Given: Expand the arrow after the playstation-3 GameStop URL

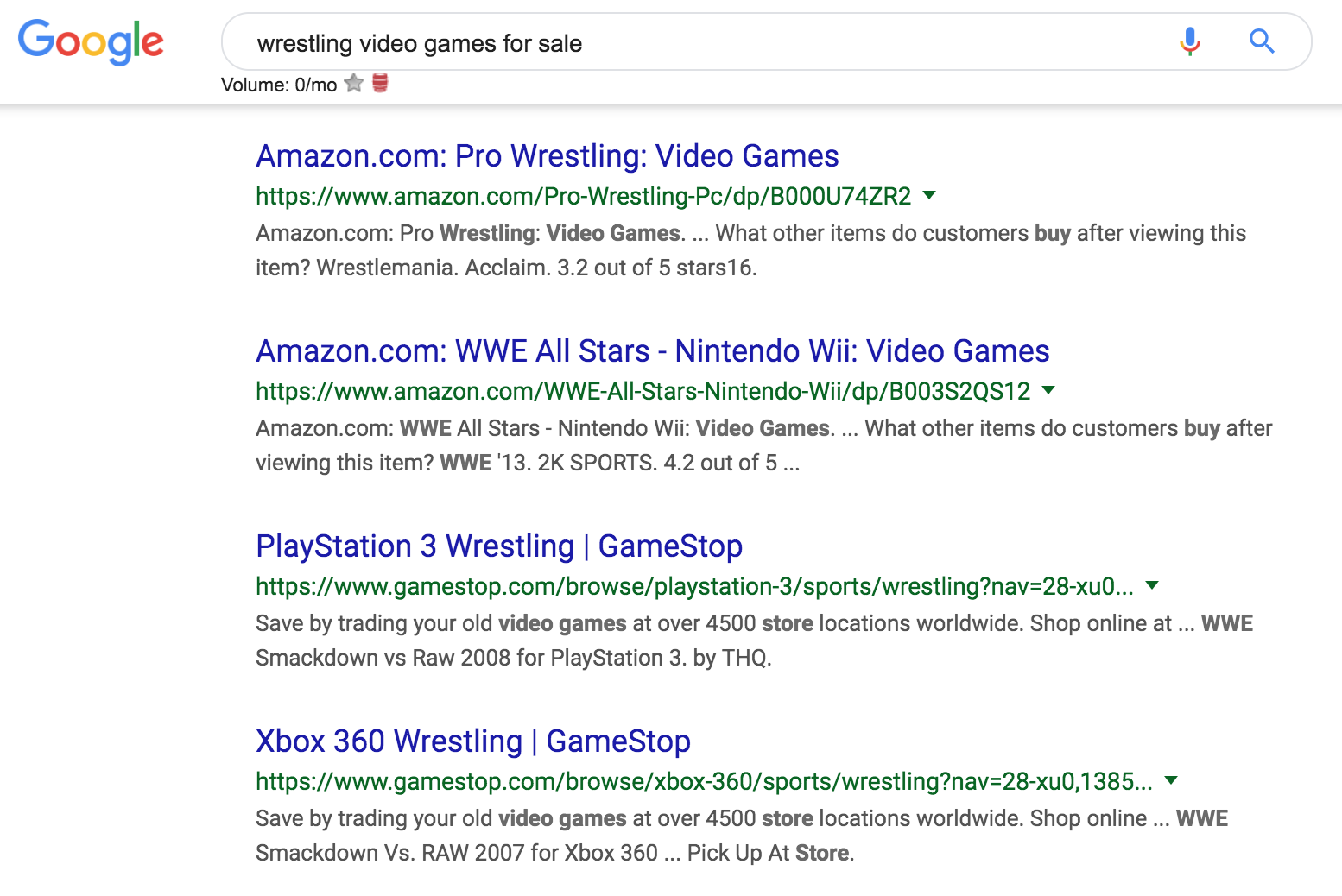Looking at the screenshot, I should coord(1151,585).
